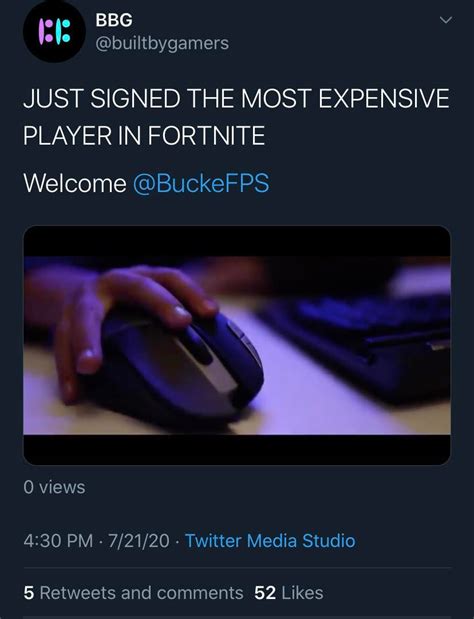Click the 4:30 PM timestamp
This screenshot has width=474, height=619.
58,540
